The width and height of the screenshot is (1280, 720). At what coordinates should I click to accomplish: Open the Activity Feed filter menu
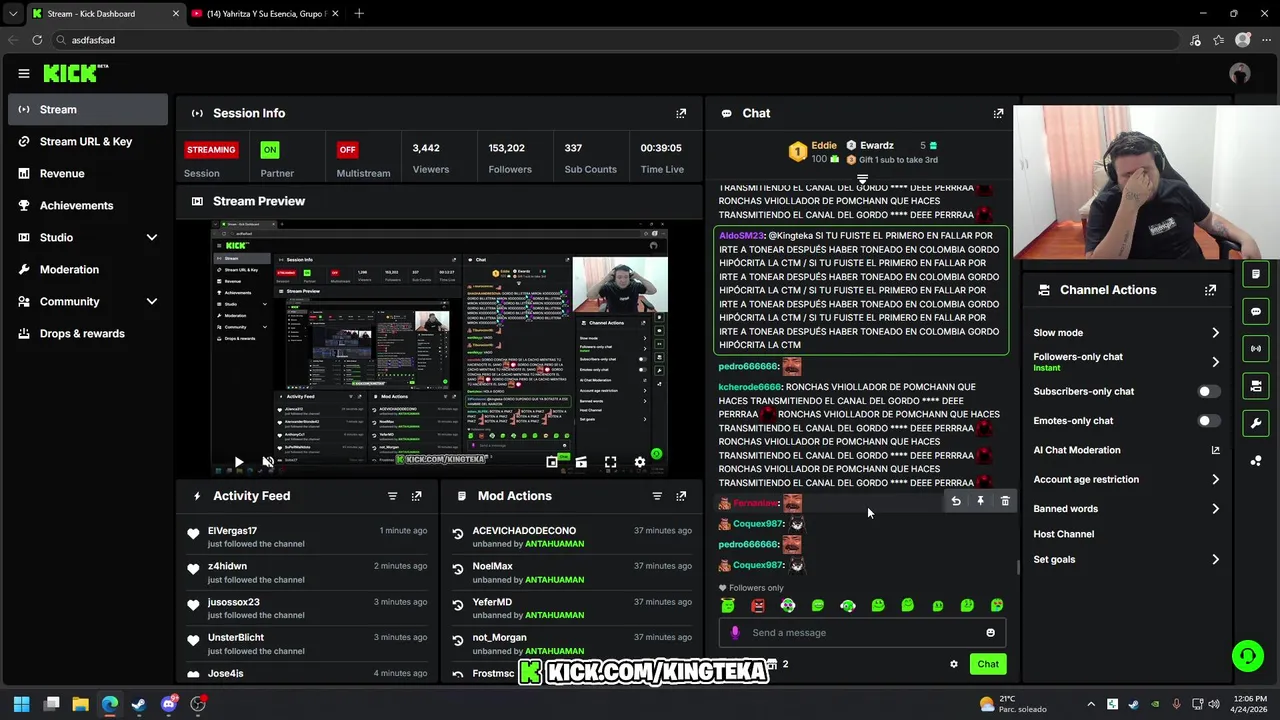(392, 496)
